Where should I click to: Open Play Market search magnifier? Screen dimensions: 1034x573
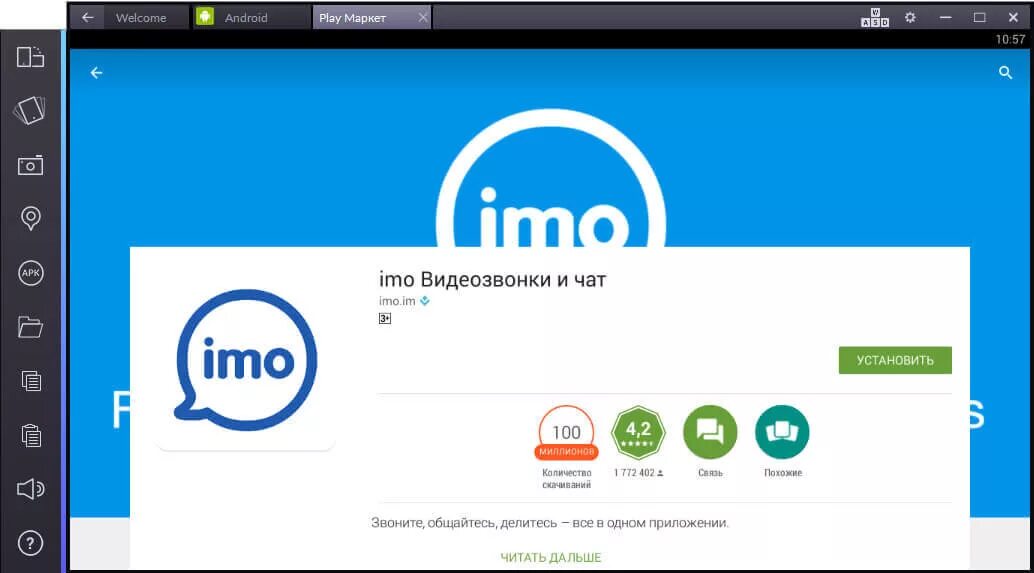pos(1005,73)
